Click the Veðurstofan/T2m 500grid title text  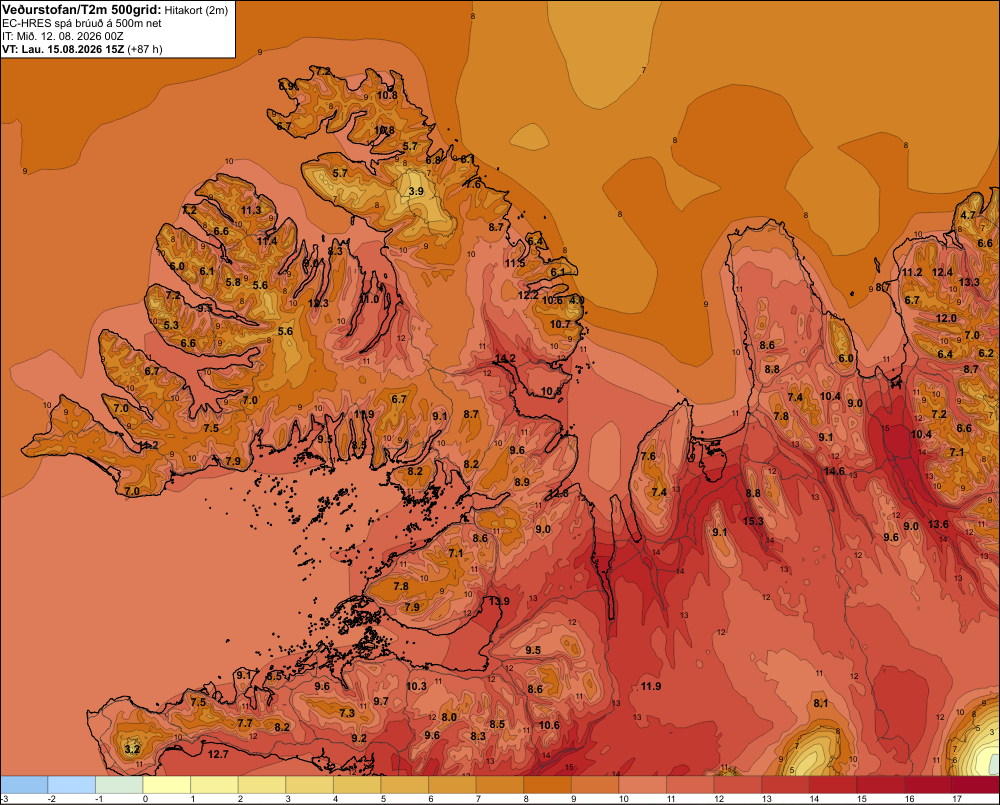point(82,9)
